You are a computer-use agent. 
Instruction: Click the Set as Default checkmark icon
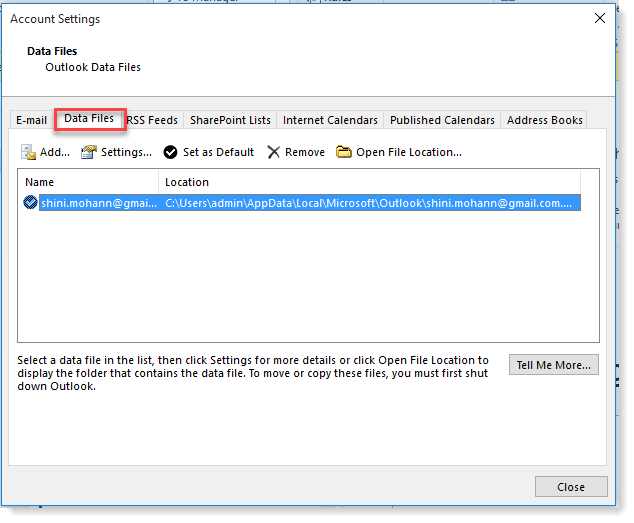pos(170,152)
